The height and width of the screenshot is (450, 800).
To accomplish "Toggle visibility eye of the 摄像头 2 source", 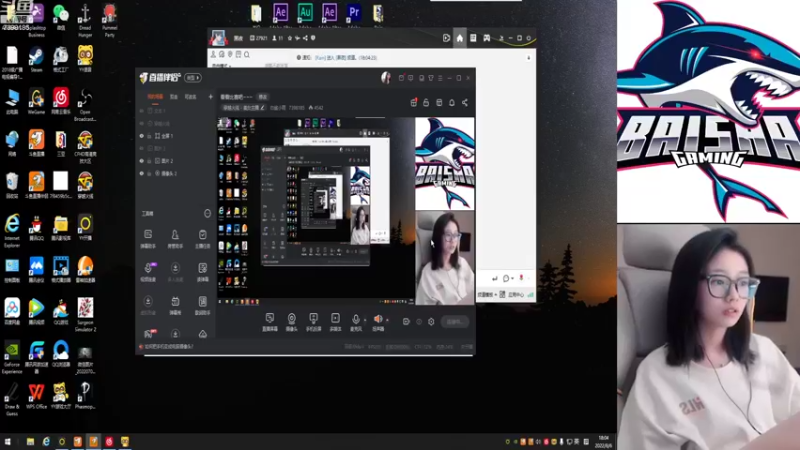I will [x=142, y=173].
